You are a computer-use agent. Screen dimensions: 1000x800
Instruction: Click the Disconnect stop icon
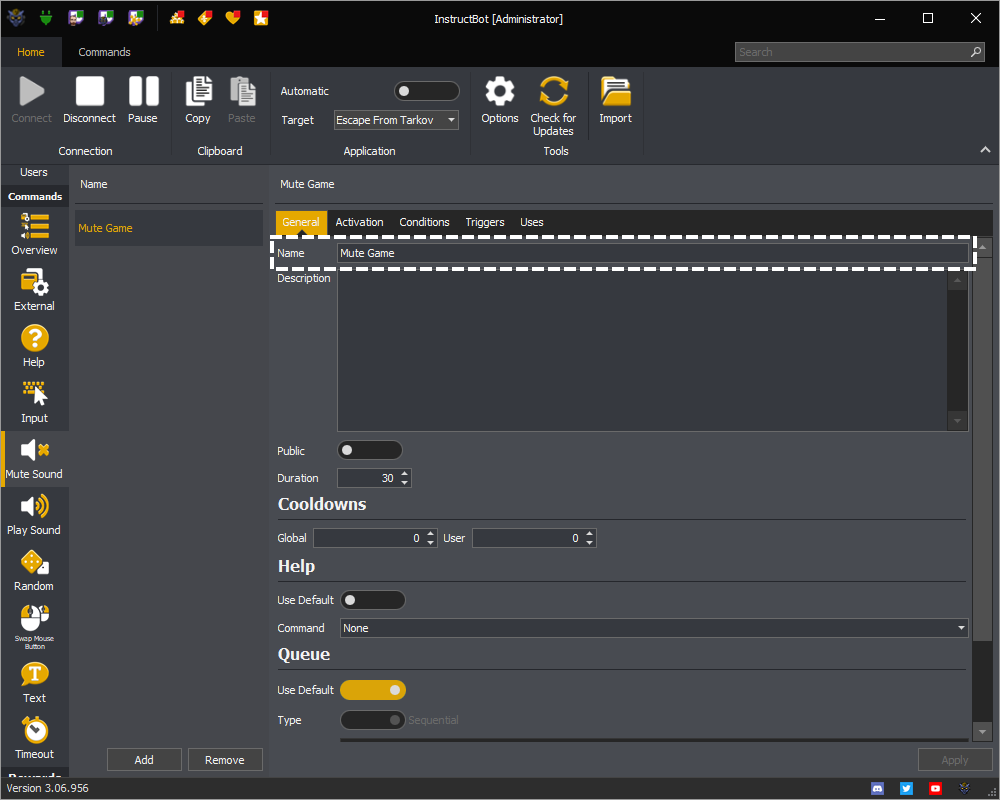tap(89, 91)
